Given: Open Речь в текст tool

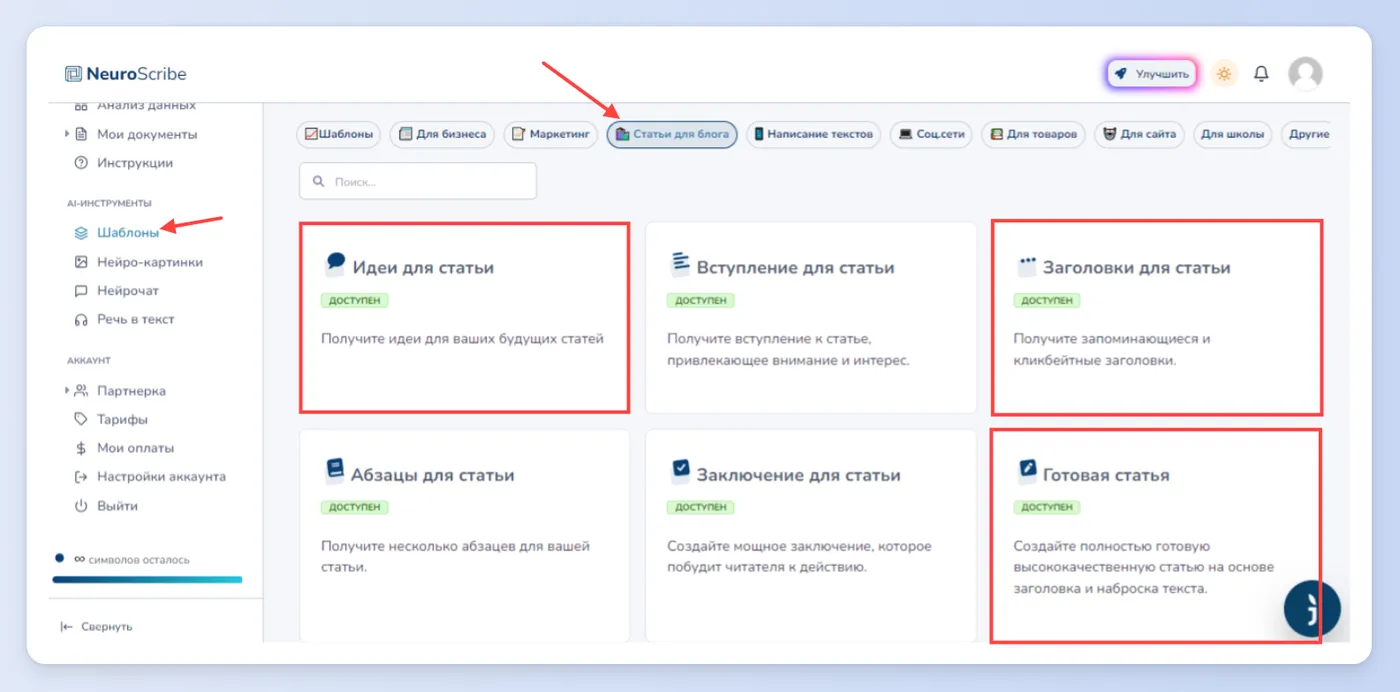Looking at the screenshot, I should pos(135,320).
